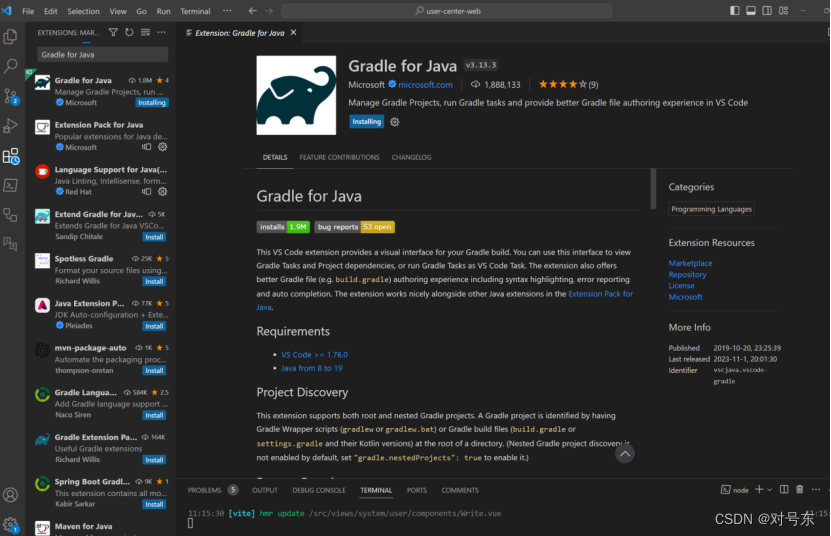
Task: Click the Programming Languages category
Action: tap(711, 209)
